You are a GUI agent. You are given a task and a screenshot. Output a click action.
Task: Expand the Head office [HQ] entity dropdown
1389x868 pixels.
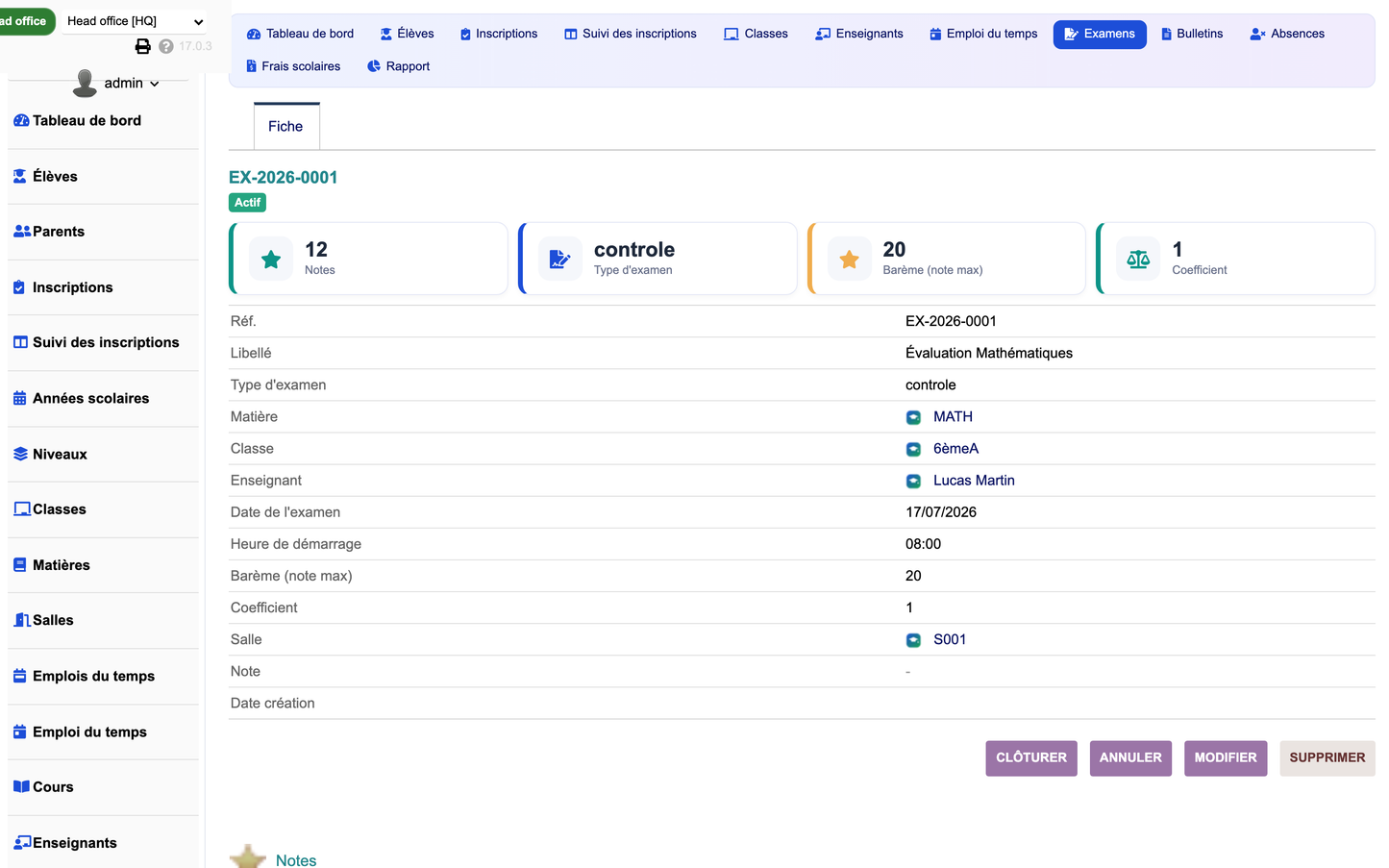tap(135, 21)
